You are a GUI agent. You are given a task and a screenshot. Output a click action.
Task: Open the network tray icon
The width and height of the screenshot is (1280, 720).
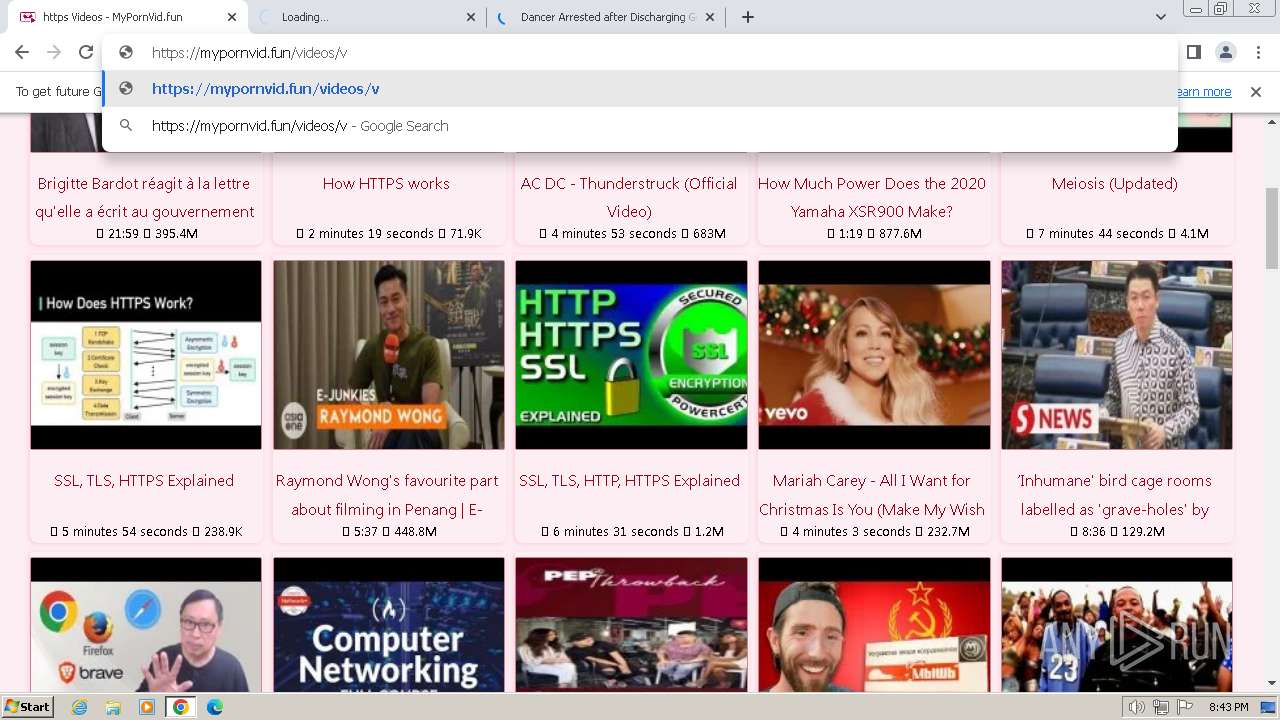click(1161, 707)
